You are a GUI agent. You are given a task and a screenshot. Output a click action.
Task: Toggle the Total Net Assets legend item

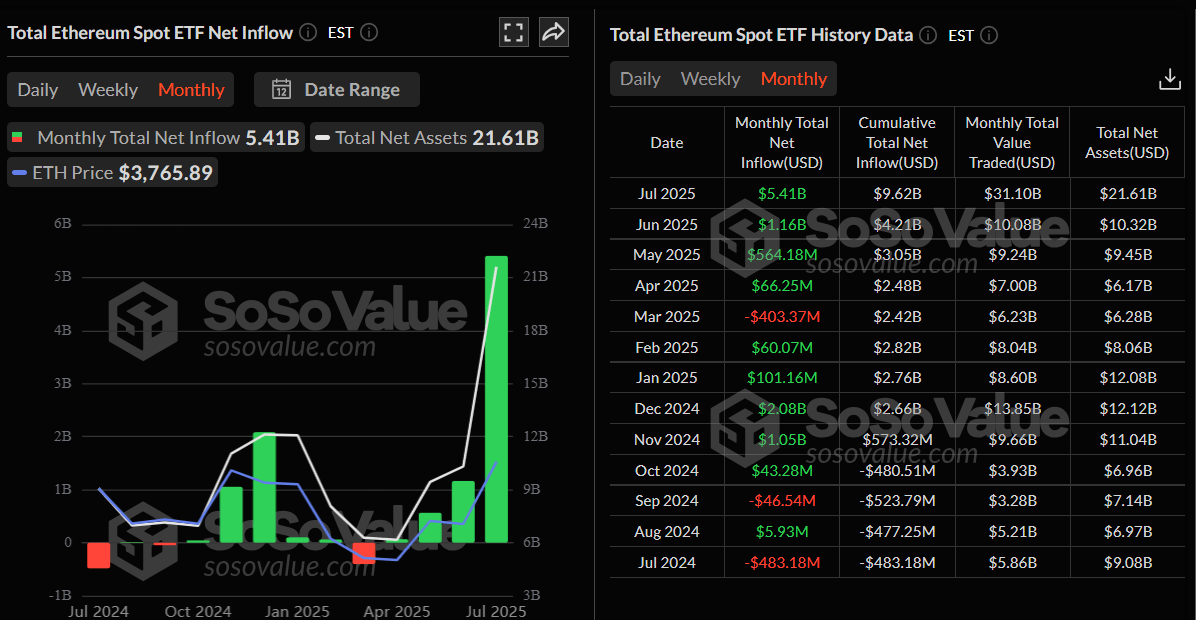point(427,138)
